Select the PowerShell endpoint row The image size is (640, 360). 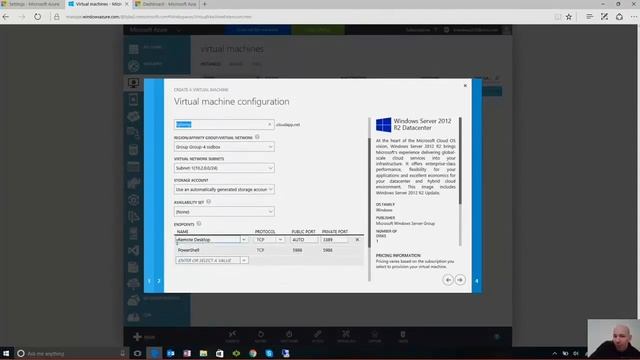coord(269,250)
